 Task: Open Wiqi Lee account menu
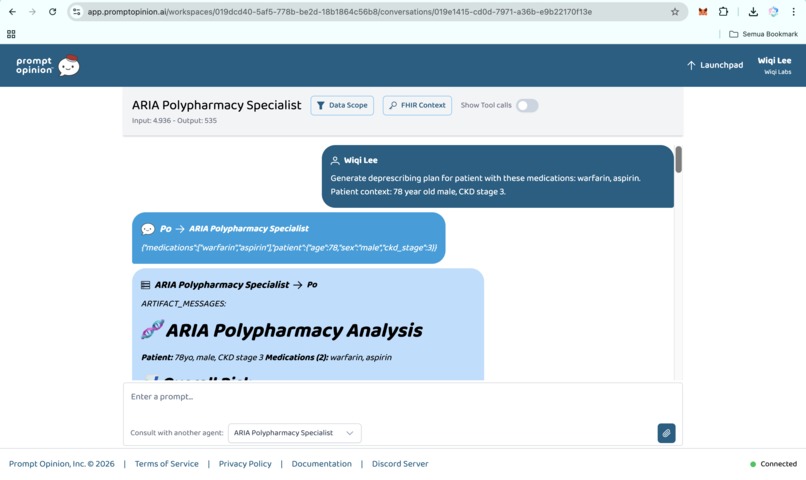click(774, 65)
